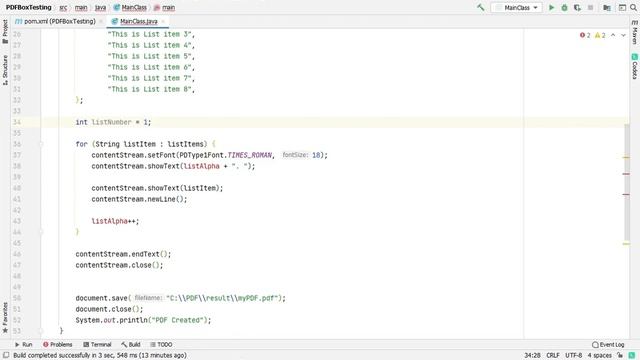This screenshot has width=640, height=360.
Task: Click the fold end marker at line 44
Action: click(x=41, y=232)
